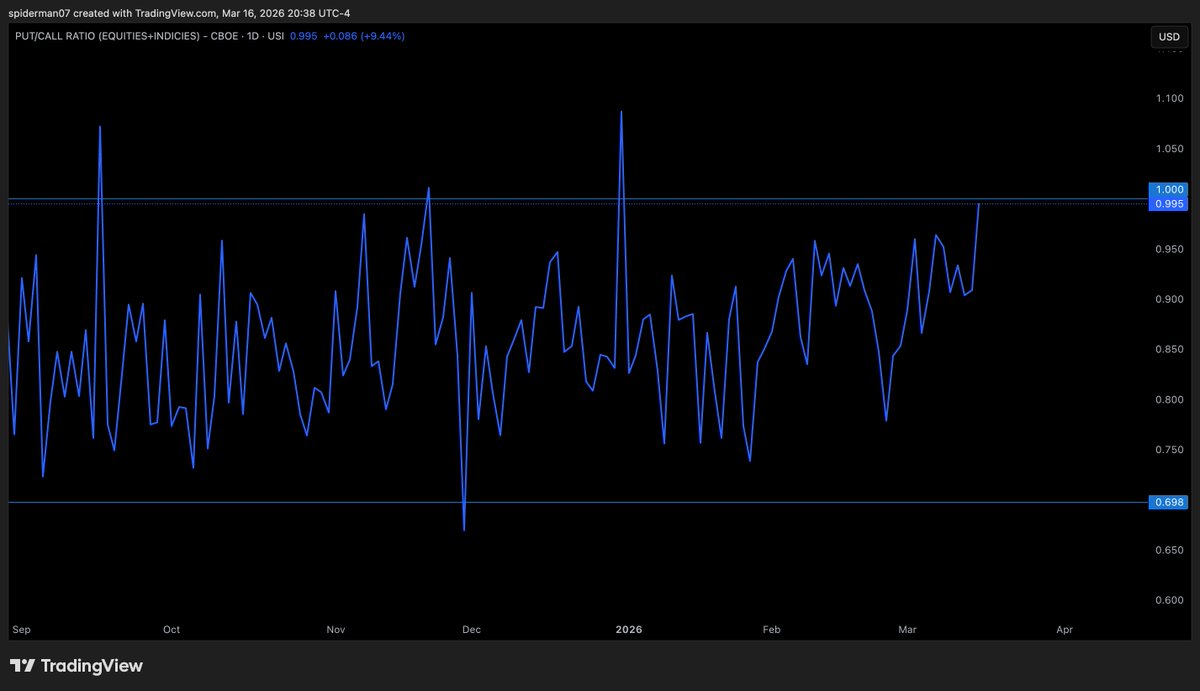
Task: Click the Nov label on time axis
Action: [x=336, y=630]
